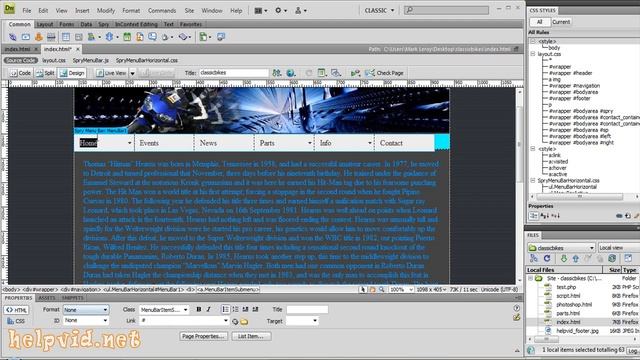Open the 100% zoom level dropdown
The width and height of the screenshot is (640, 360).
coord(401,289)
